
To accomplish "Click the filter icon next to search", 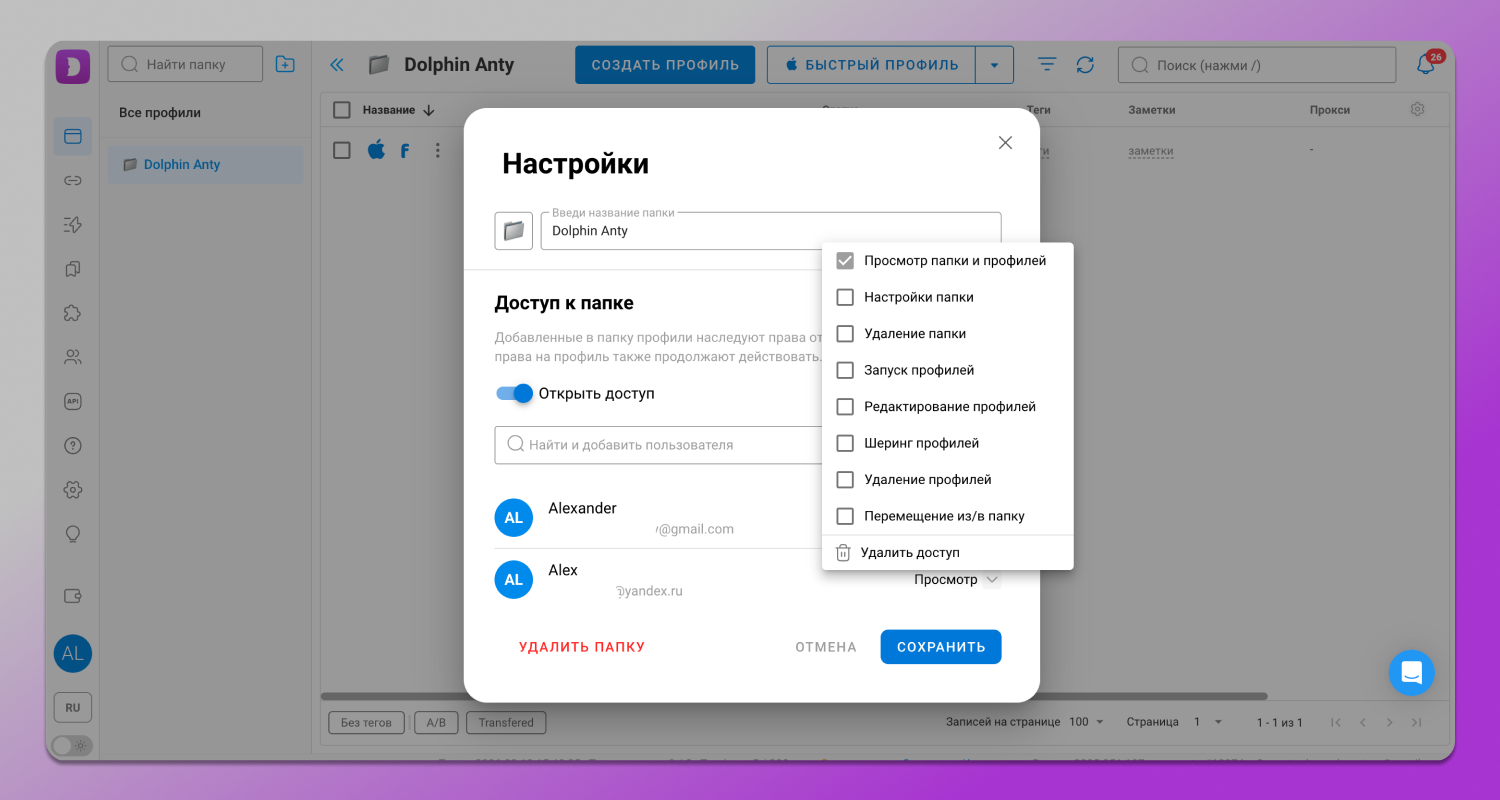I will tap(1046, 64).
